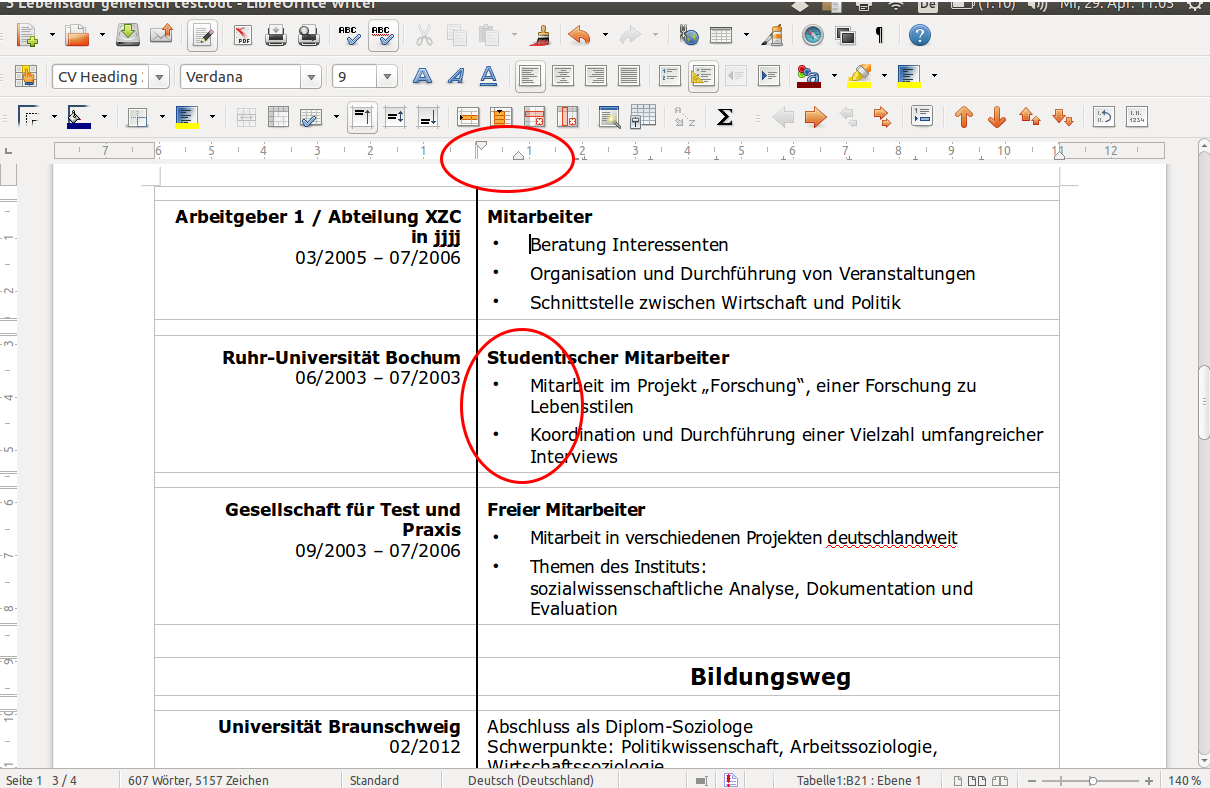Run Spelling and Grammar check
The image size is (1210, 788).
pos(349,36)
